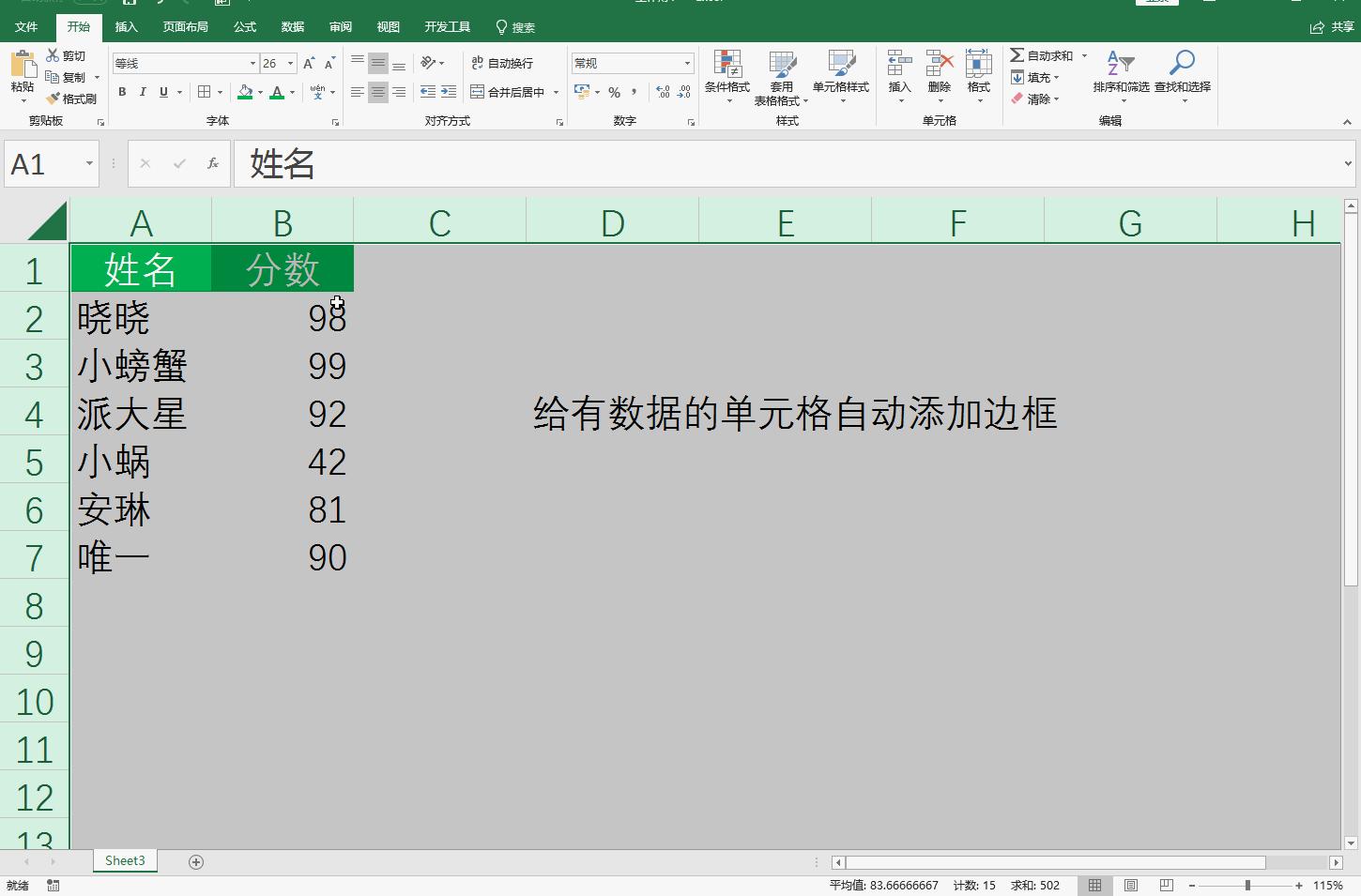The width and height of the screenshot is (1361, 896).
Task: Click the Insert Function fx icon
Action: 212,163
